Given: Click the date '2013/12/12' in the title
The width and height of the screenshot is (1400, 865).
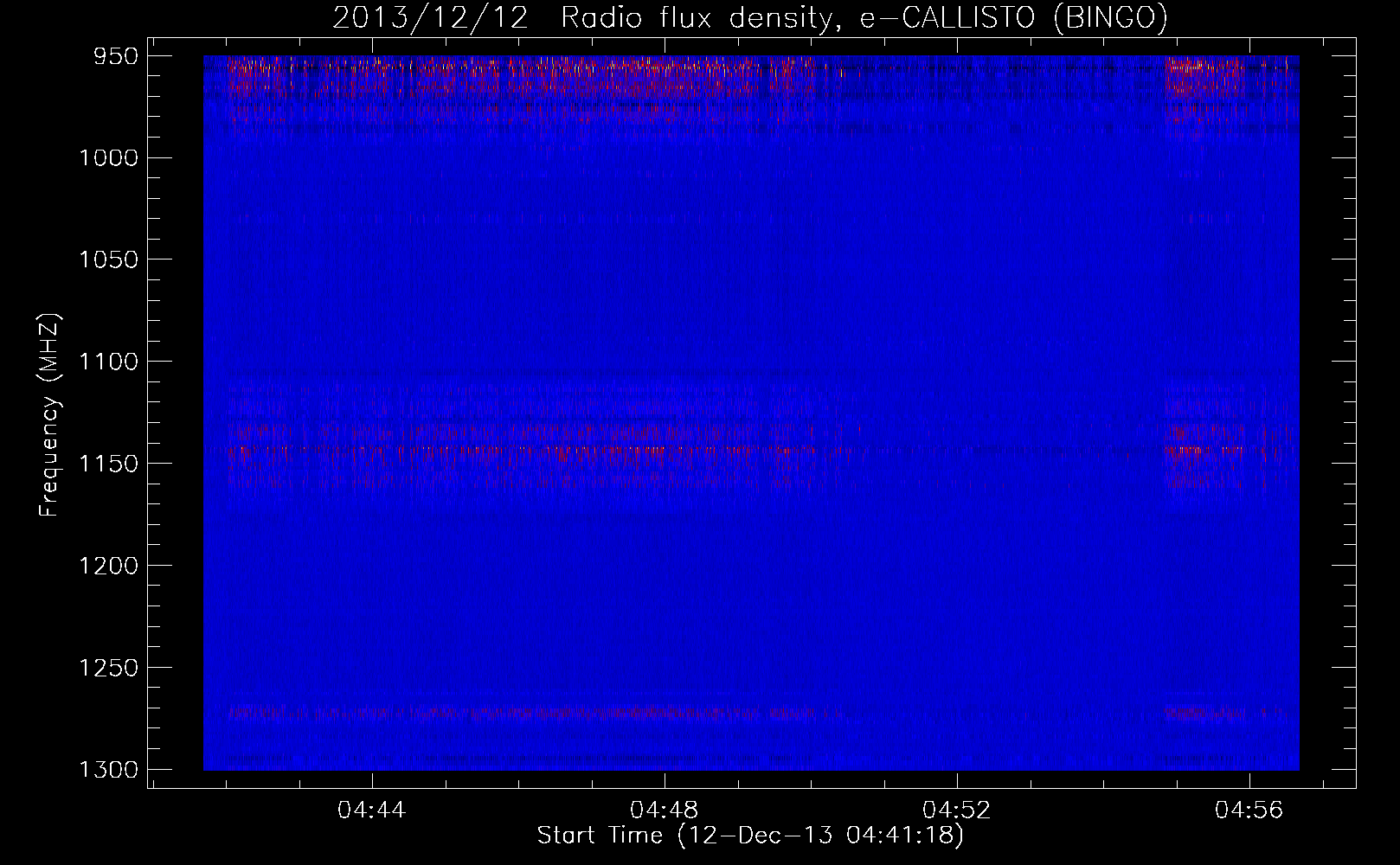Looking at the screenshot, I should [x=430, y=18].
